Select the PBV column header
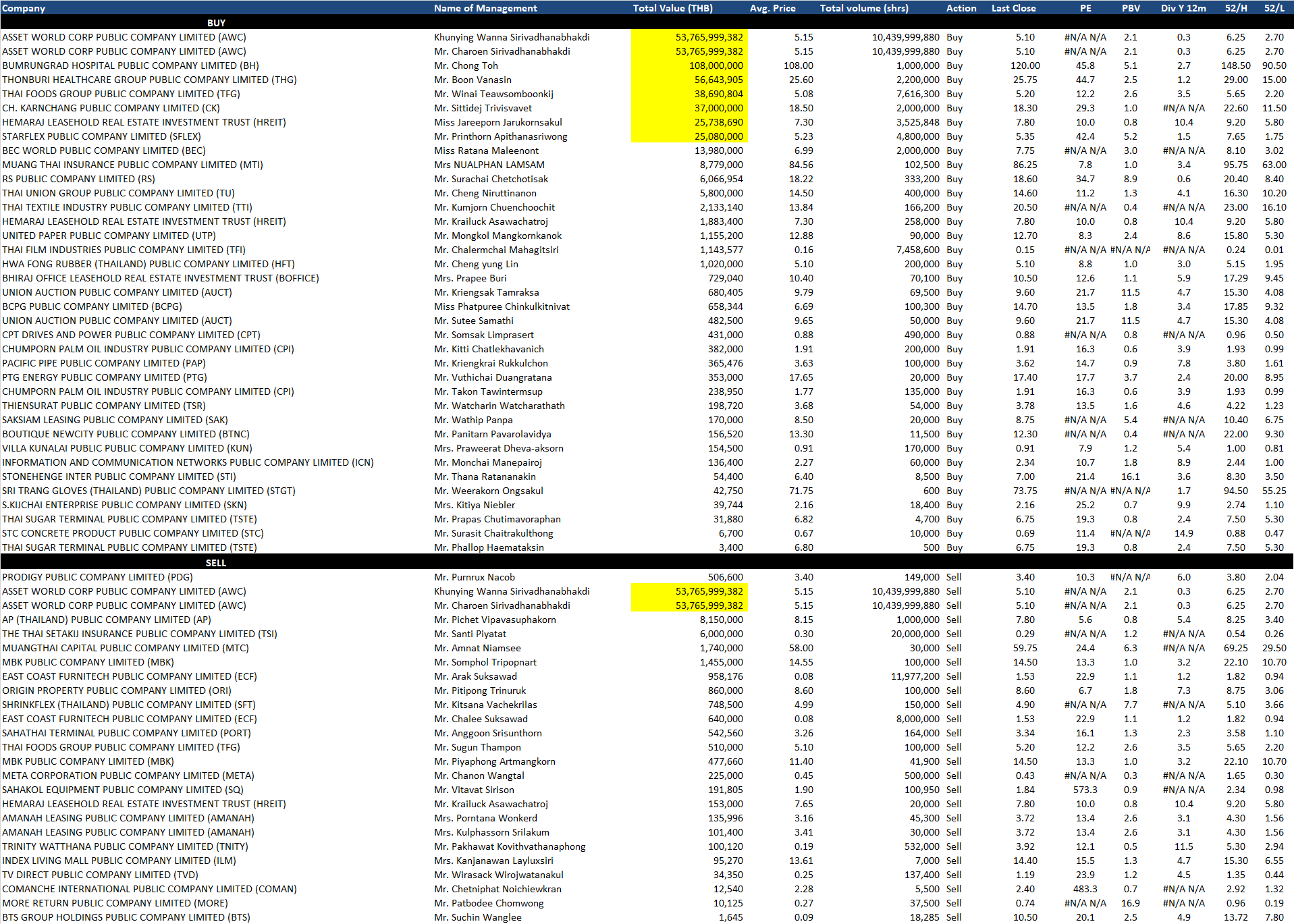Image resolution: width=1294 pixels, height=924 pixels. click(x=1131, y=8)
